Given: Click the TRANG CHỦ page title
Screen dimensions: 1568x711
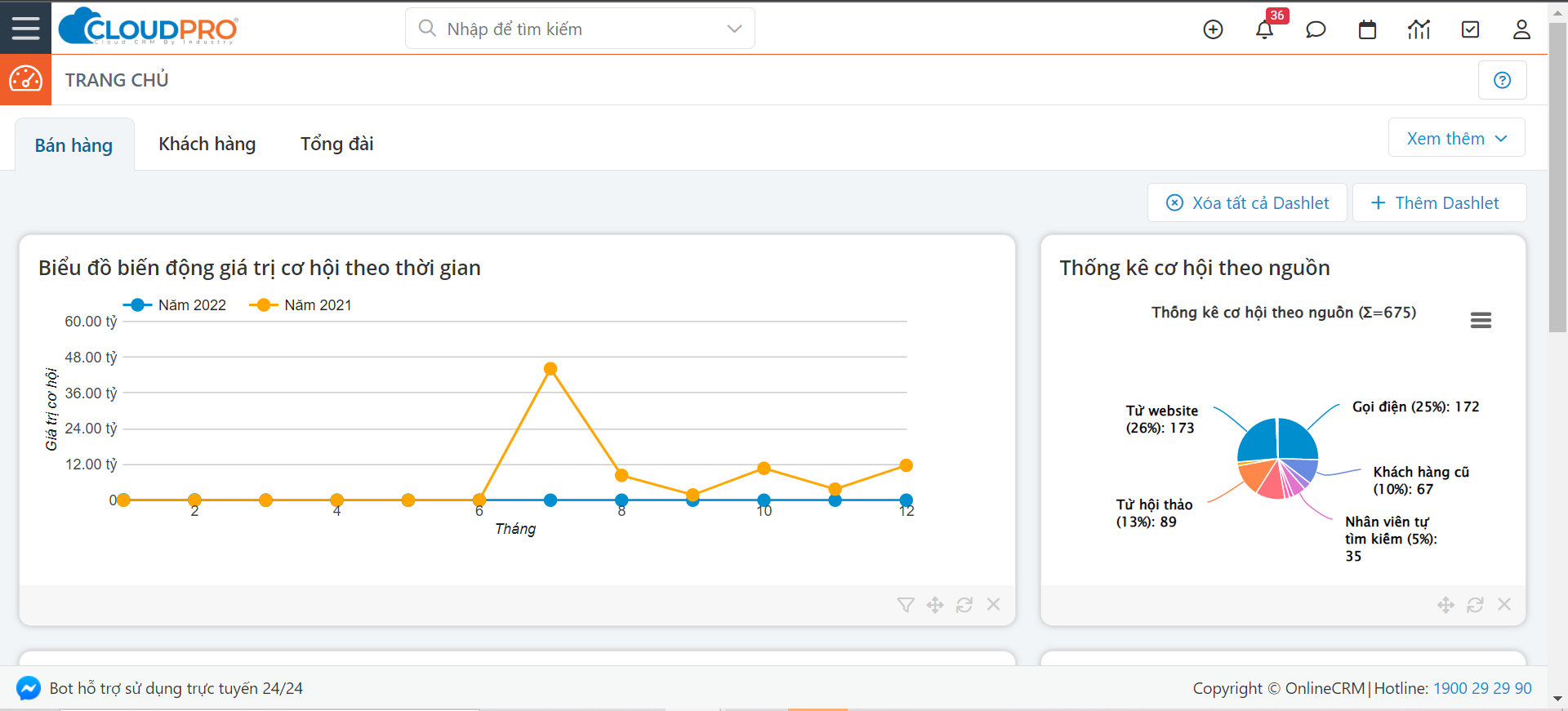Looking at the screenshot, I should coord(117,80).
